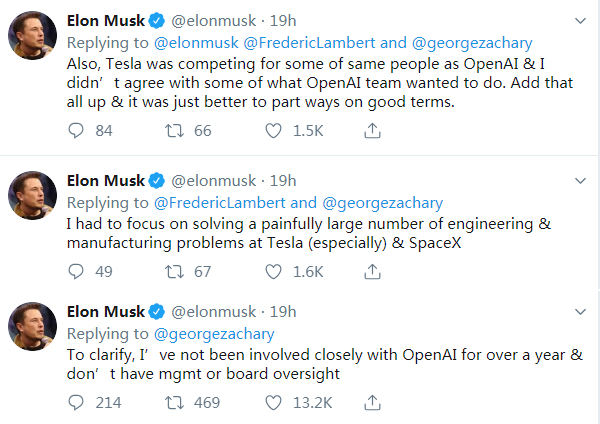Image resolution: width=600 pixels, height=424 pixels.
Task: Open the Elon Musk name on the third tweet
Action: pyautogui.click(x=106, y=312)
